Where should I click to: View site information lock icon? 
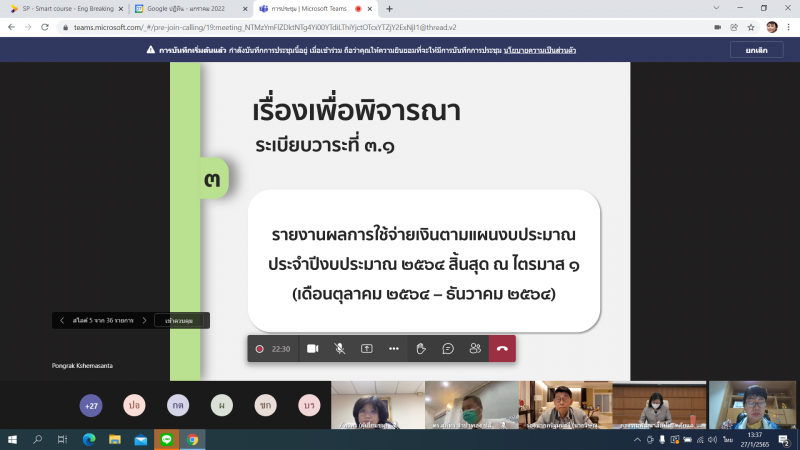point(65,28)
